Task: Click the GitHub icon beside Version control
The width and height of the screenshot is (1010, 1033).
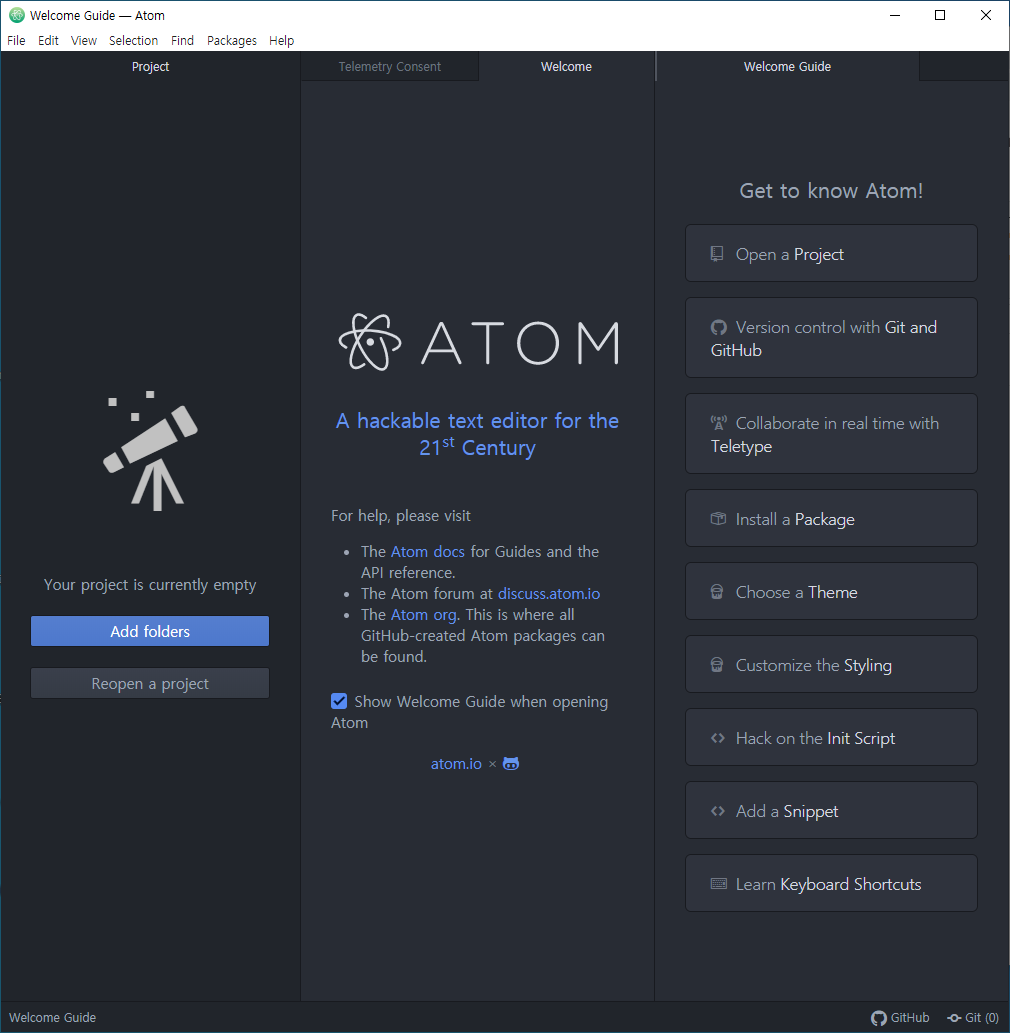Action: click(718, 327)
